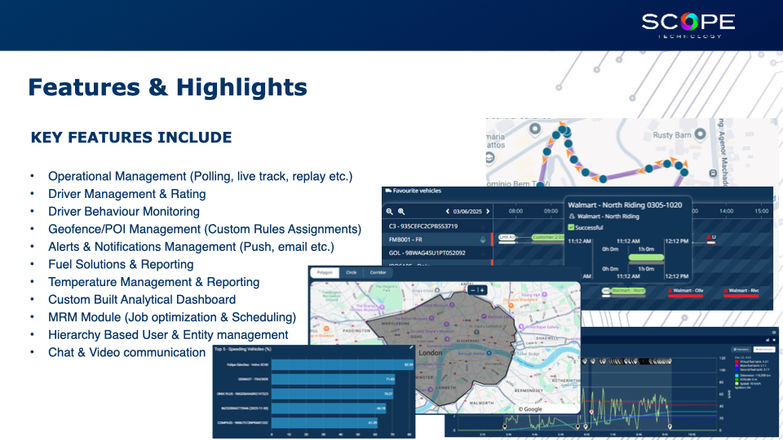Screen dimensions: 783x440
Task: Select the Polygon geofence tab
Action: coord(325,273)
